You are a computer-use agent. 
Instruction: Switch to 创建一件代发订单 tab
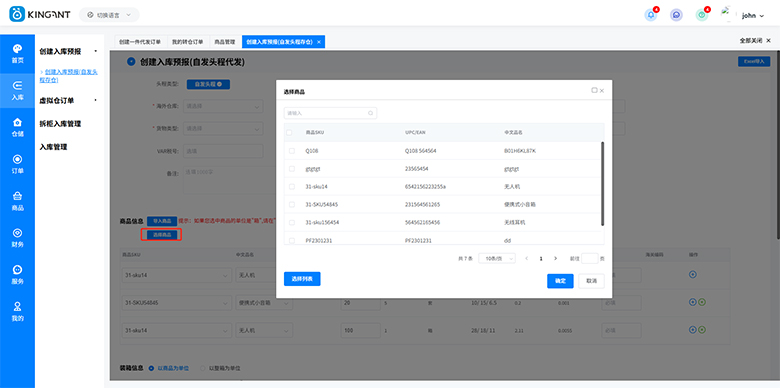click(140, 42)
